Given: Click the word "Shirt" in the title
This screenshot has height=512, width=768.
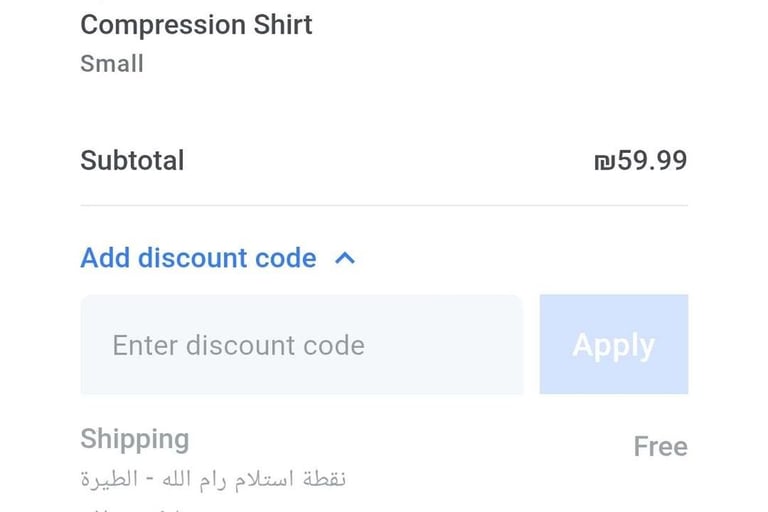Looking at the screenshot, I should click(x=282, y=24).
